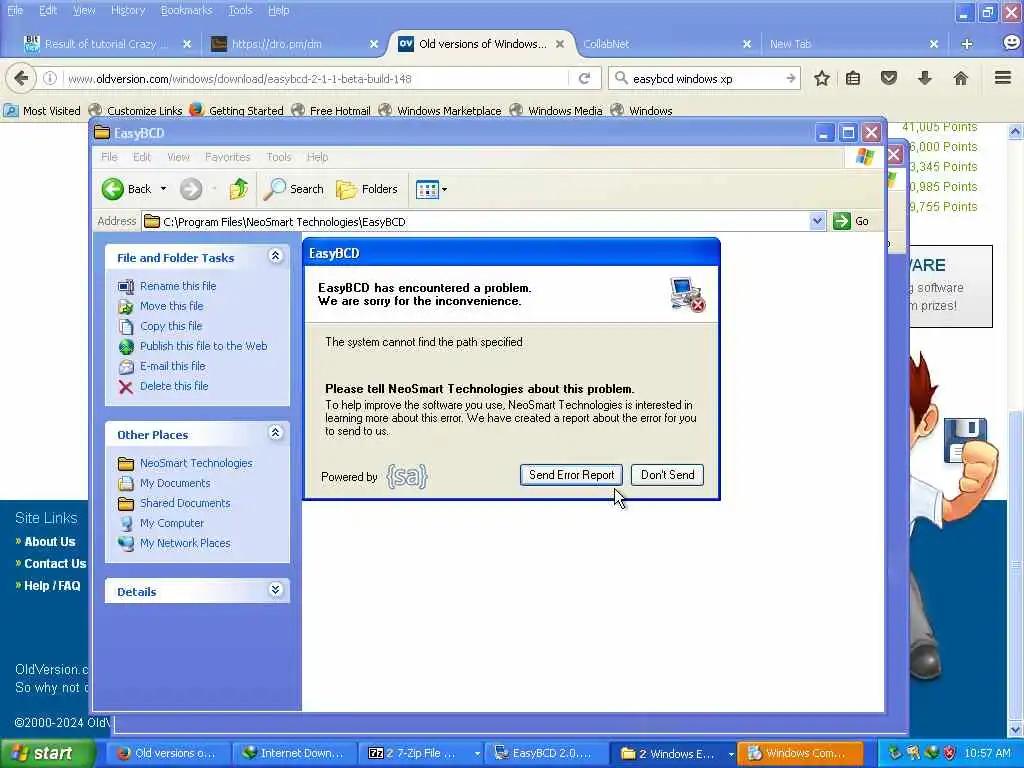Open Firefox downloads arrow icon

click(x=924, y=79)
